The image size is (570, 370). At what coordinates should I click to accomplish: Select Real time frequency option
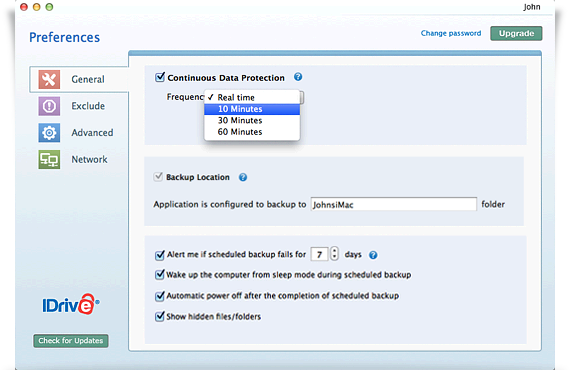[x=252, y=97]
